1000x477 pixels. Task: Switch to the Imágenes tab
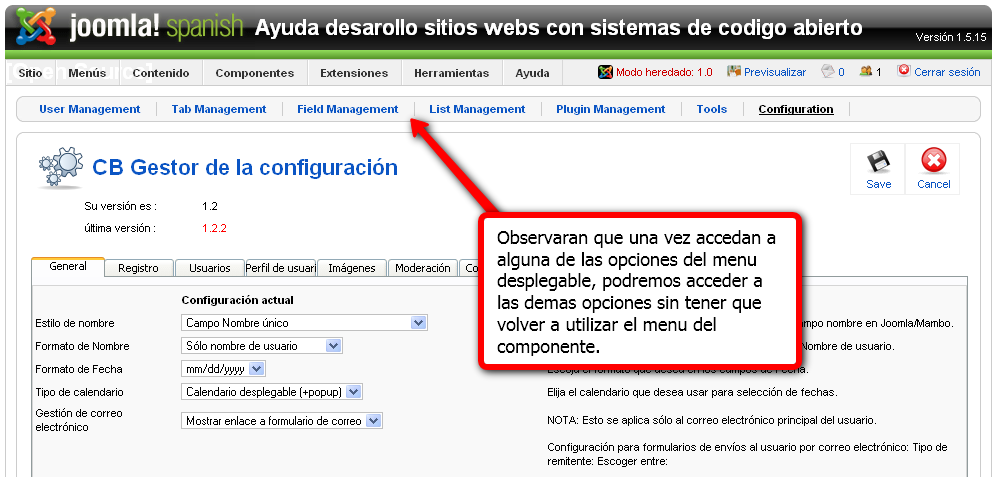tap(351, 268)
